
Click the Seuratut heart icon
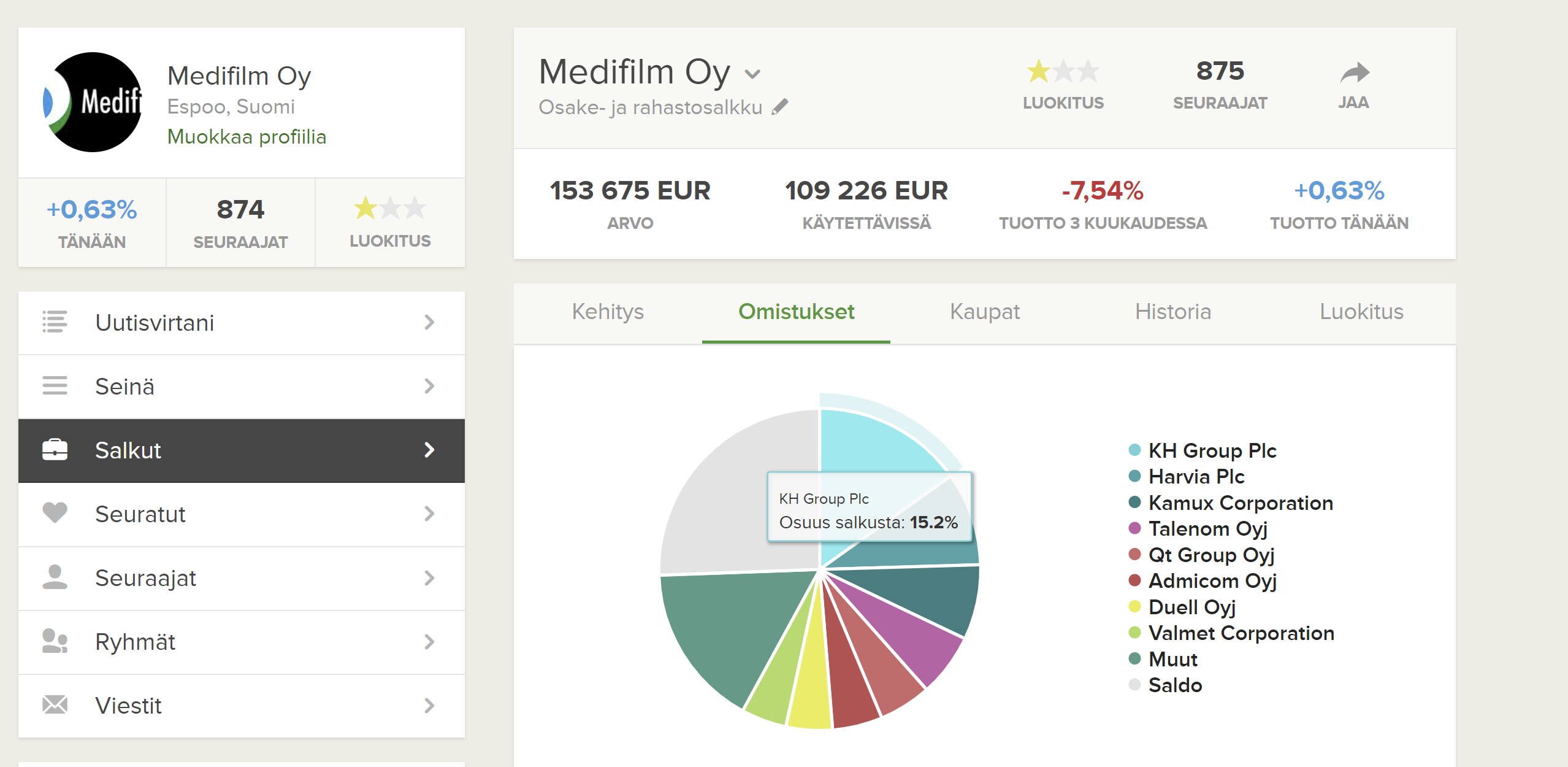pos(55,513)
